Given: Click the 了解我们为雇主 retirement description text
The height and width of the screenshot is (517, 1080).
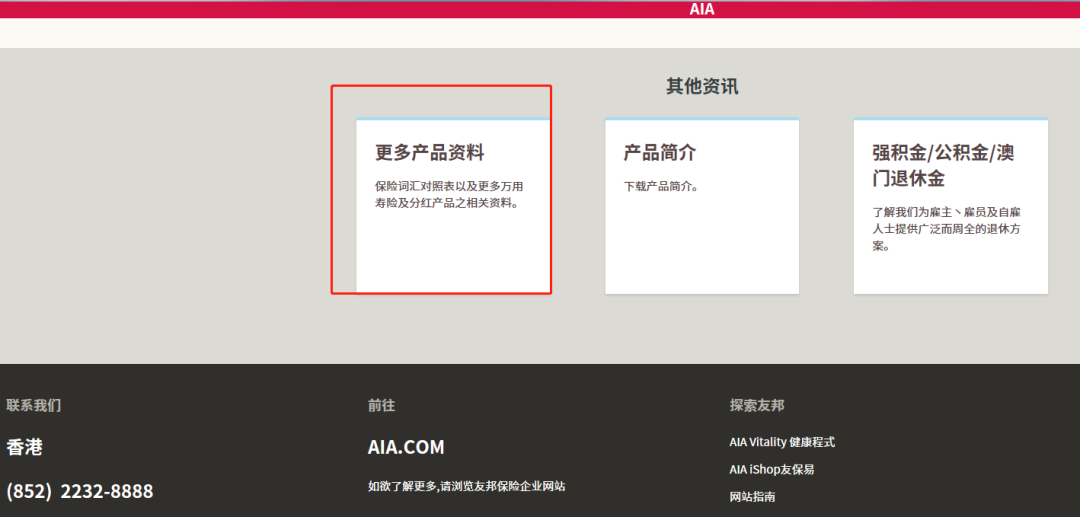Looking at the screenshot, I should tap(946, 229).
